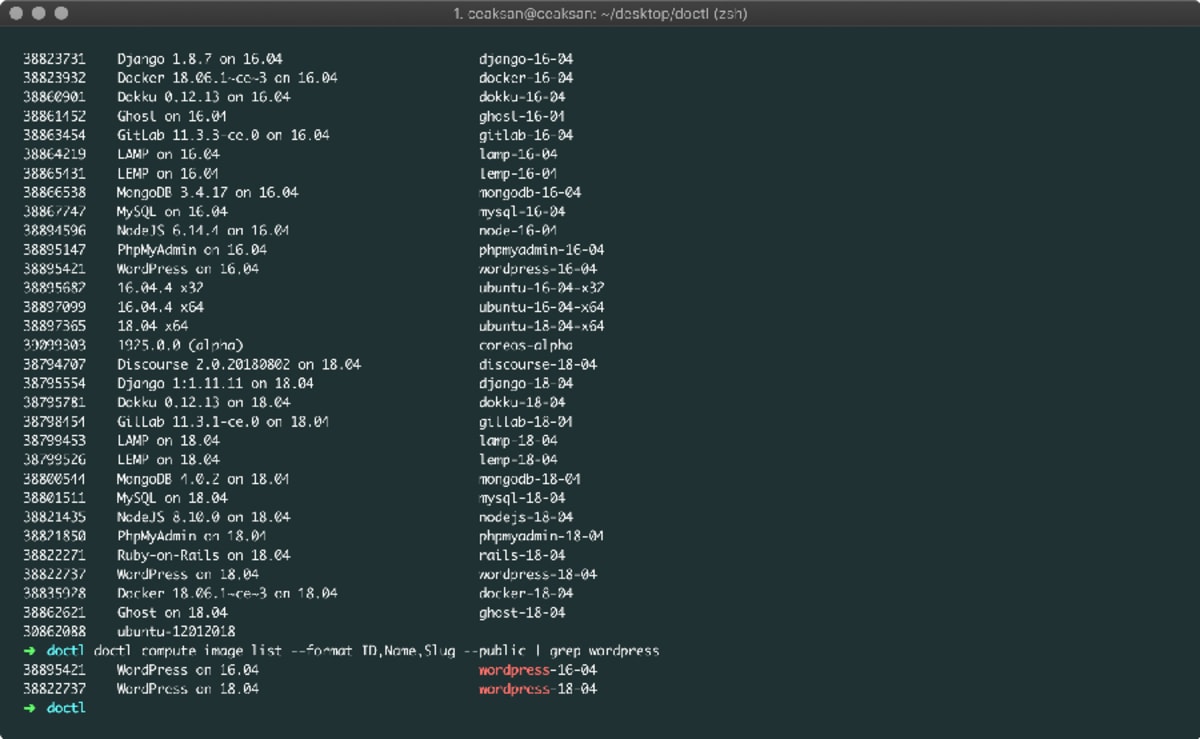Click slug rails-18-04
1200x739 pixels.
click(x=522, y=556)
